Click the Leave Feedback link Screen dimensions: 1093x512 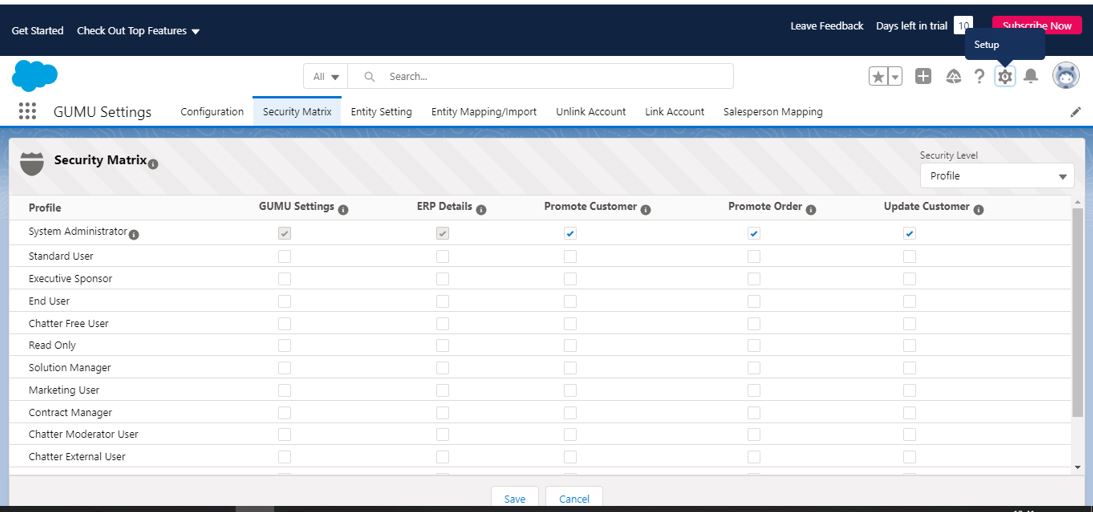[827, 26]
